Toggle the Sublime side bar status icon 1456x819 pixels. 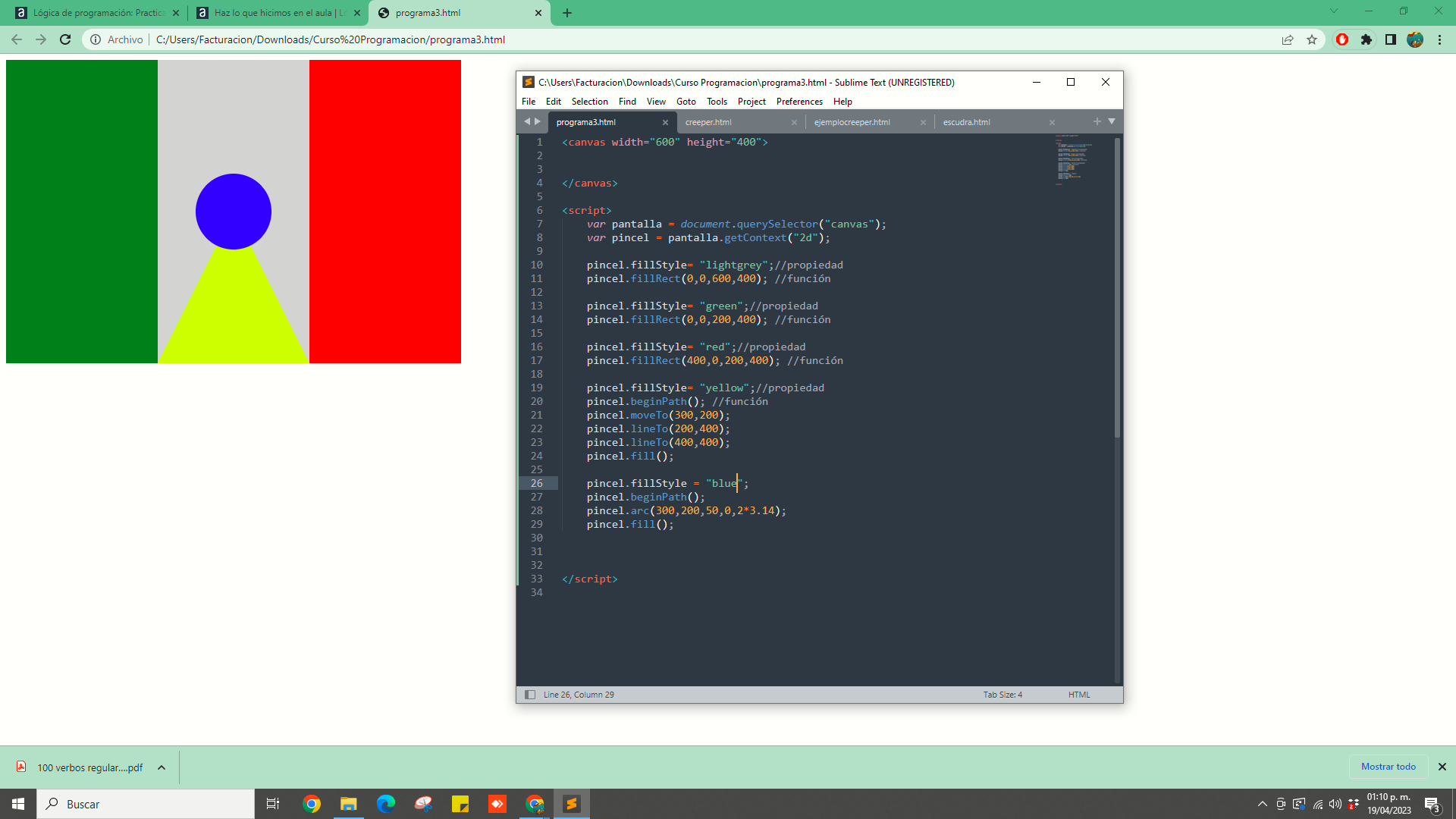click(530, 695)
